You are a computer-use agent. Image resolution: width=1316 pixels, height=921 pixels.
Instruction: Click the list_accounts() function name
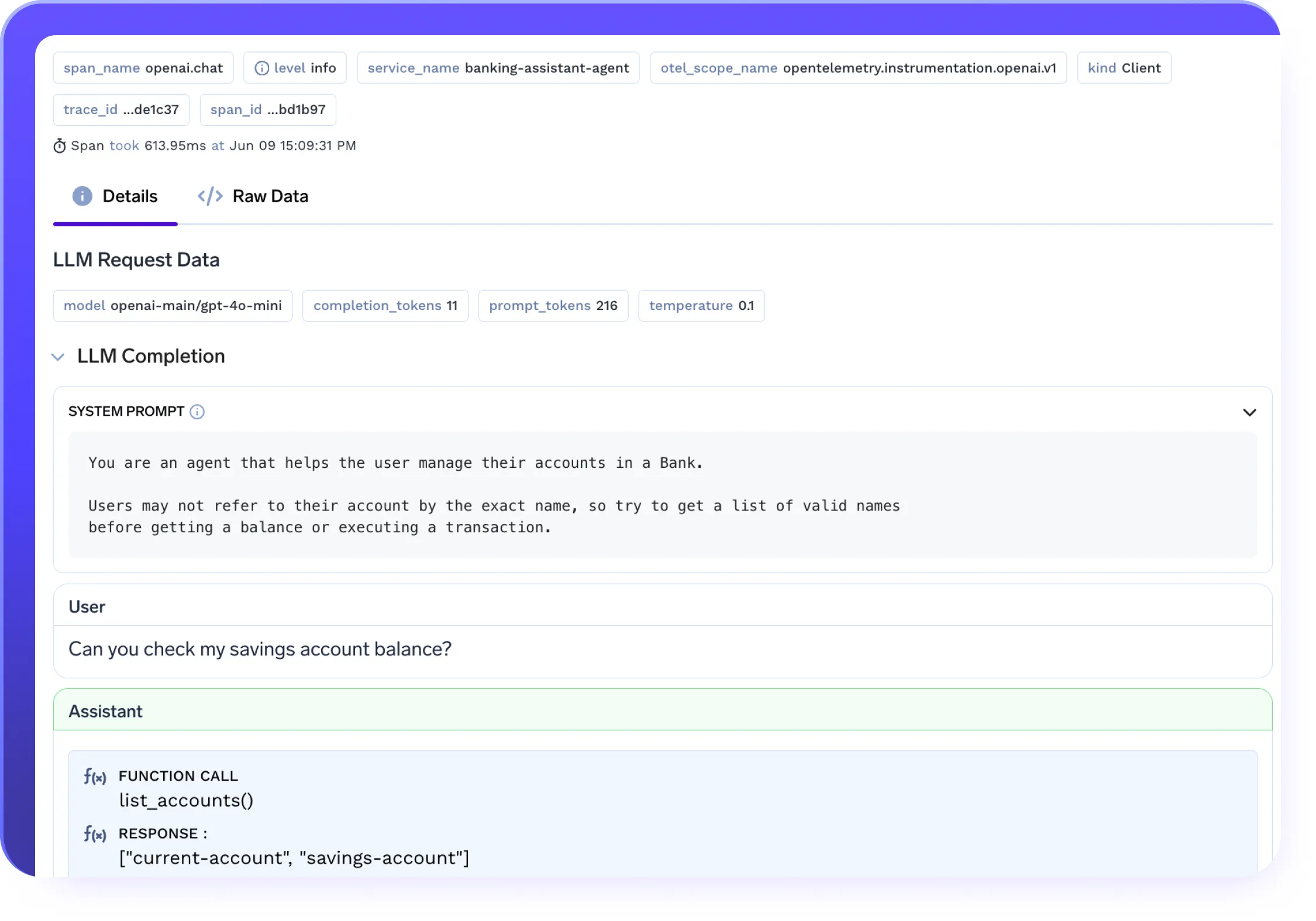[x=186, y=801]
